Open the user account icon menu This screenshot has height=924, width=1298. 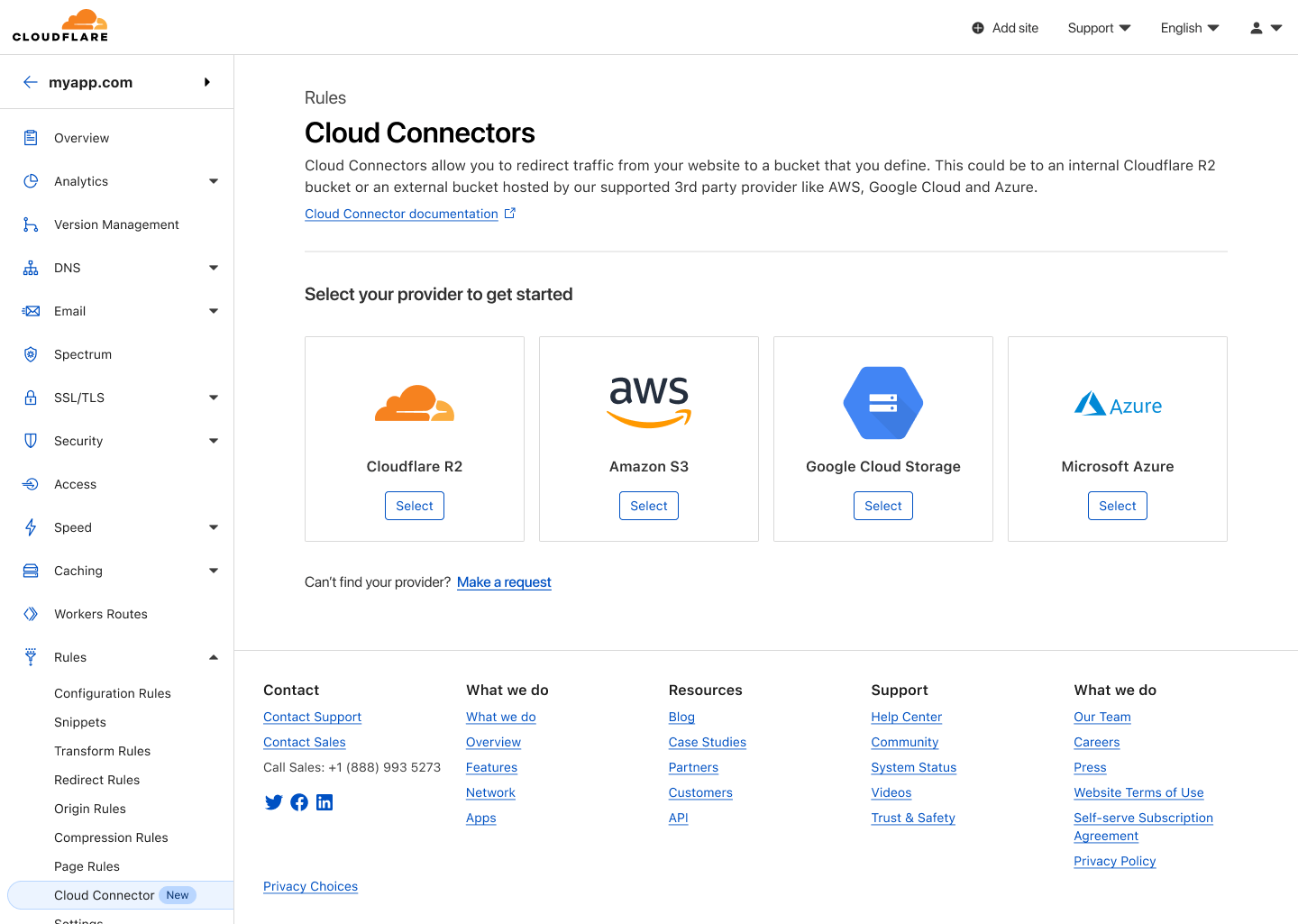tap(1265, 28)
